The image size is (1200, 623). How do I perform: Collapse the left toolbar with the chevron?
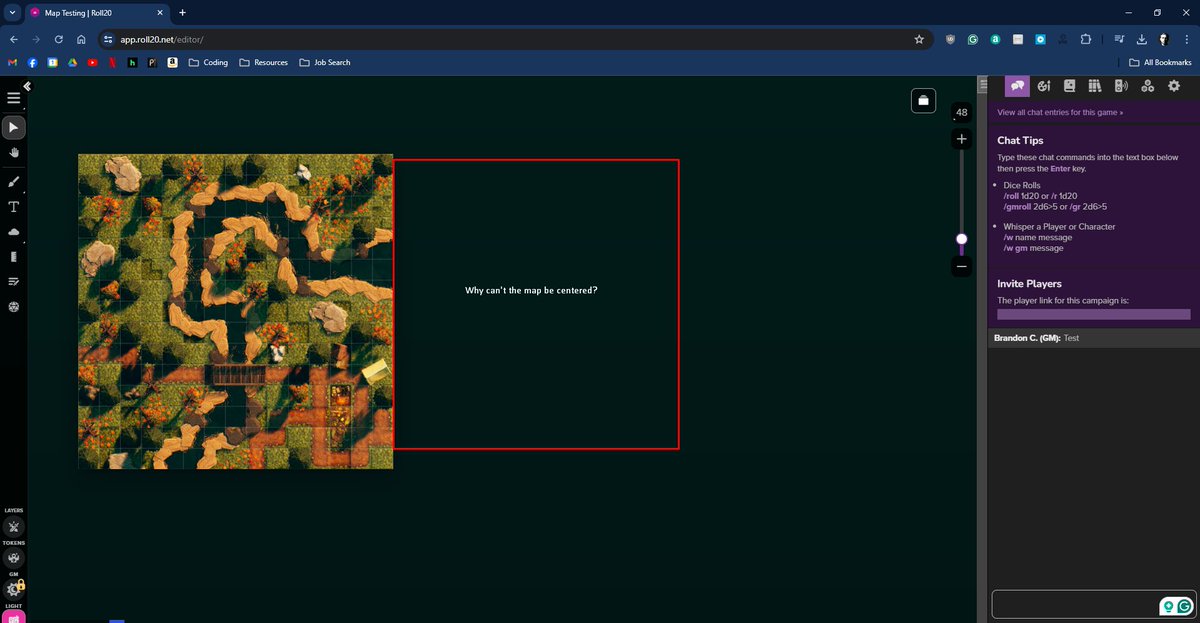26,86
